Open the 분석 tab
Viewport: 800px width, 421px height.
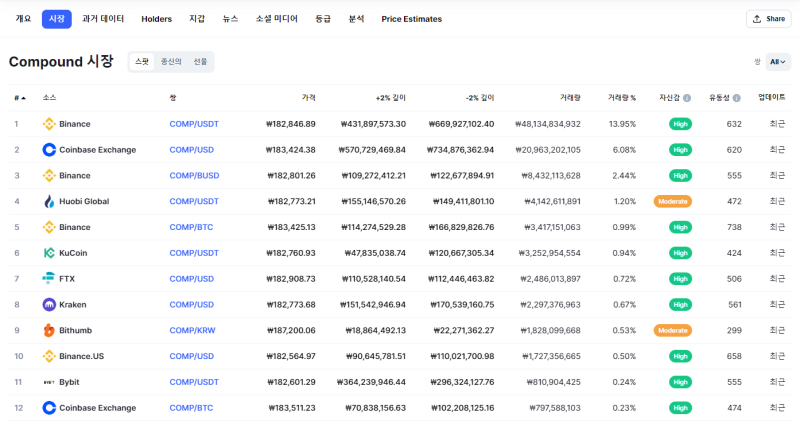pyautogui.click(x=356, y=19)
